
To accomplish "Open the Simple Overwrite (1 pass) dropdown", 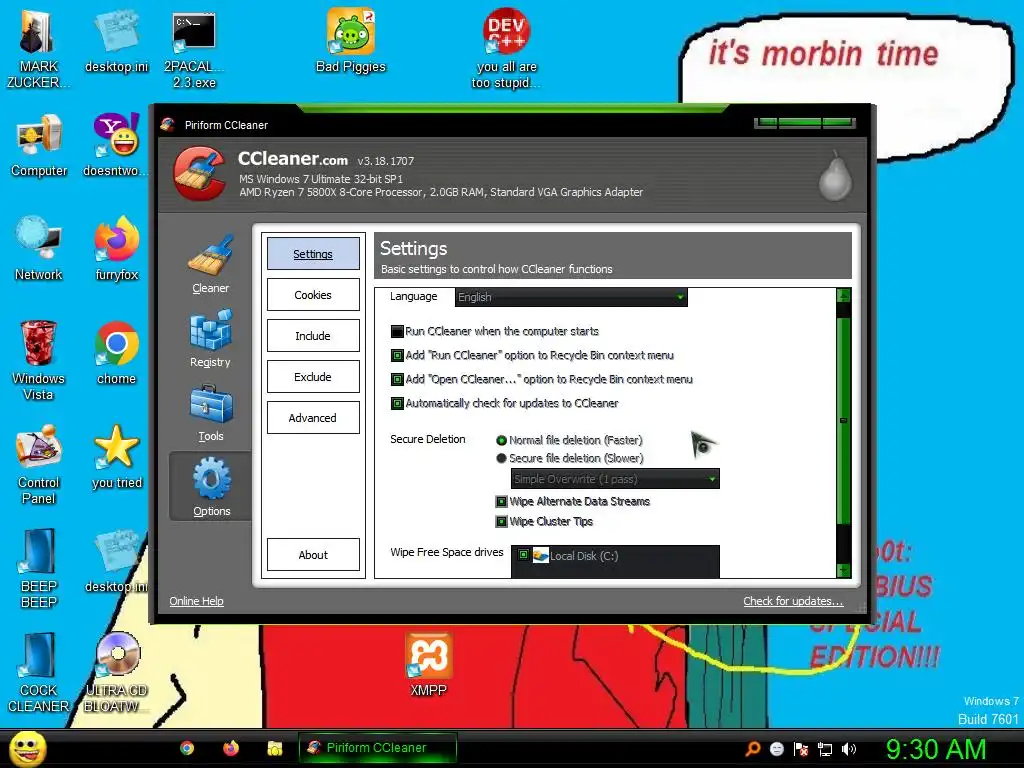I will [x=615, y=479].
